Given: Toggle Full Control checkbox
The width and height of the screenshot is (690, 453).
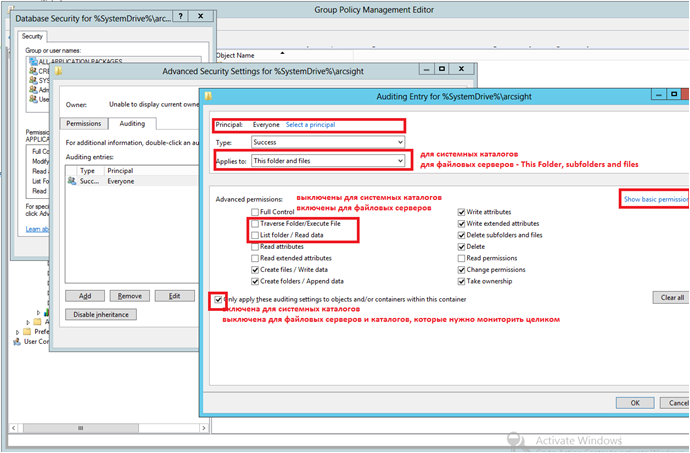Looking at the screenshot, I should tap(255, 212).
